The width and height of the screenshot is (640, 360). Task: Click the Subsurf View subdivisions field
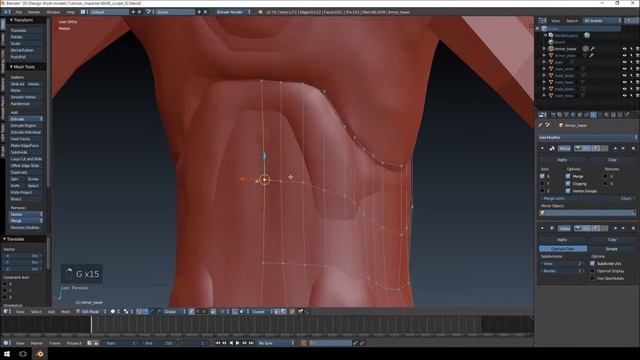click(x=563, y=264)
